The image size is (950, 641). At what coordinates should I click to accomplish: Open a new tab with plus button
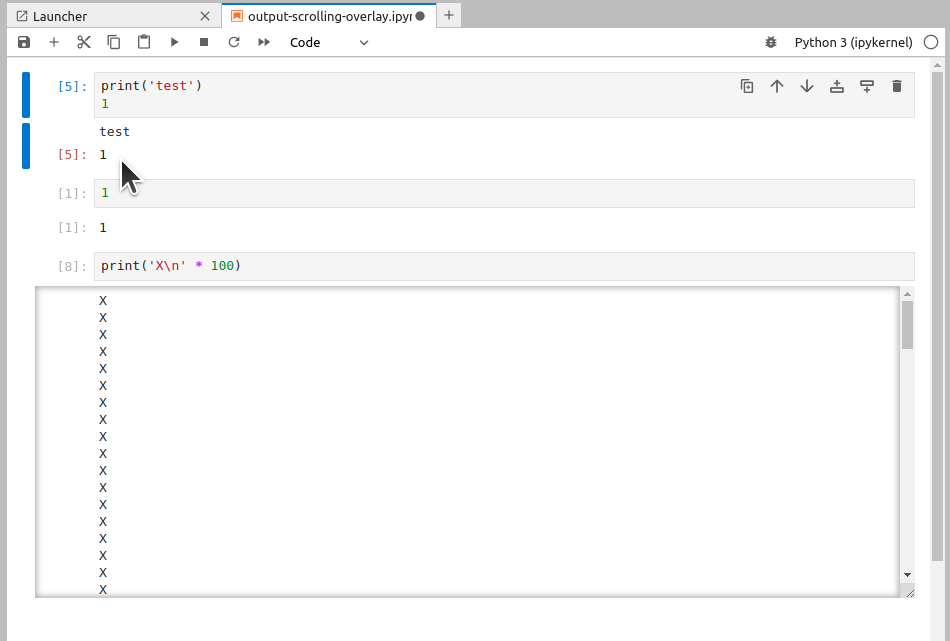[449, 16]
